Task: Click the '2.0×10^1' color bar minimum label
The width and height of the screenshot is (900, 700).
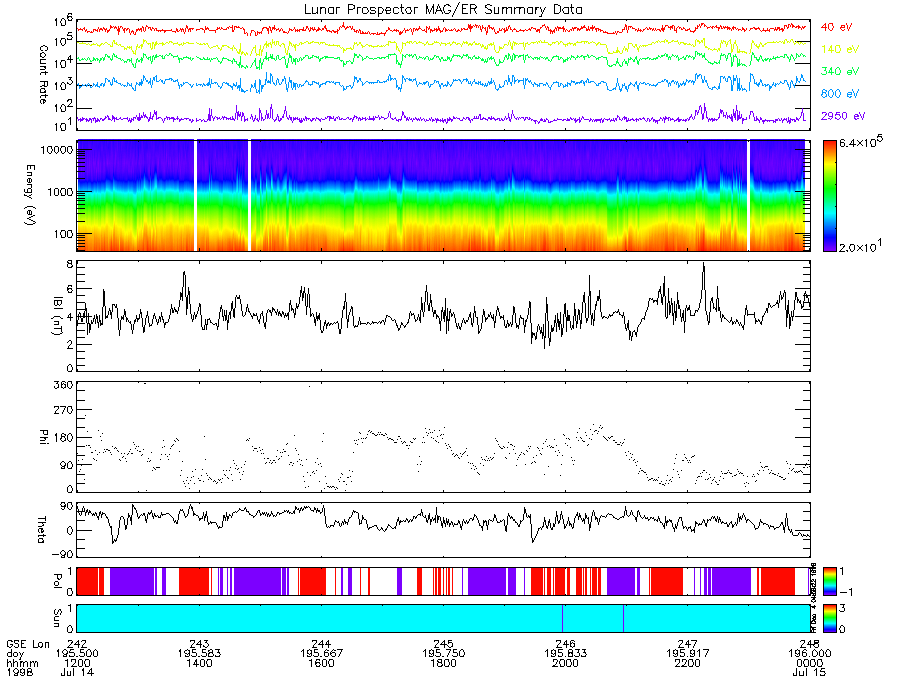Action: click(860, 247)
